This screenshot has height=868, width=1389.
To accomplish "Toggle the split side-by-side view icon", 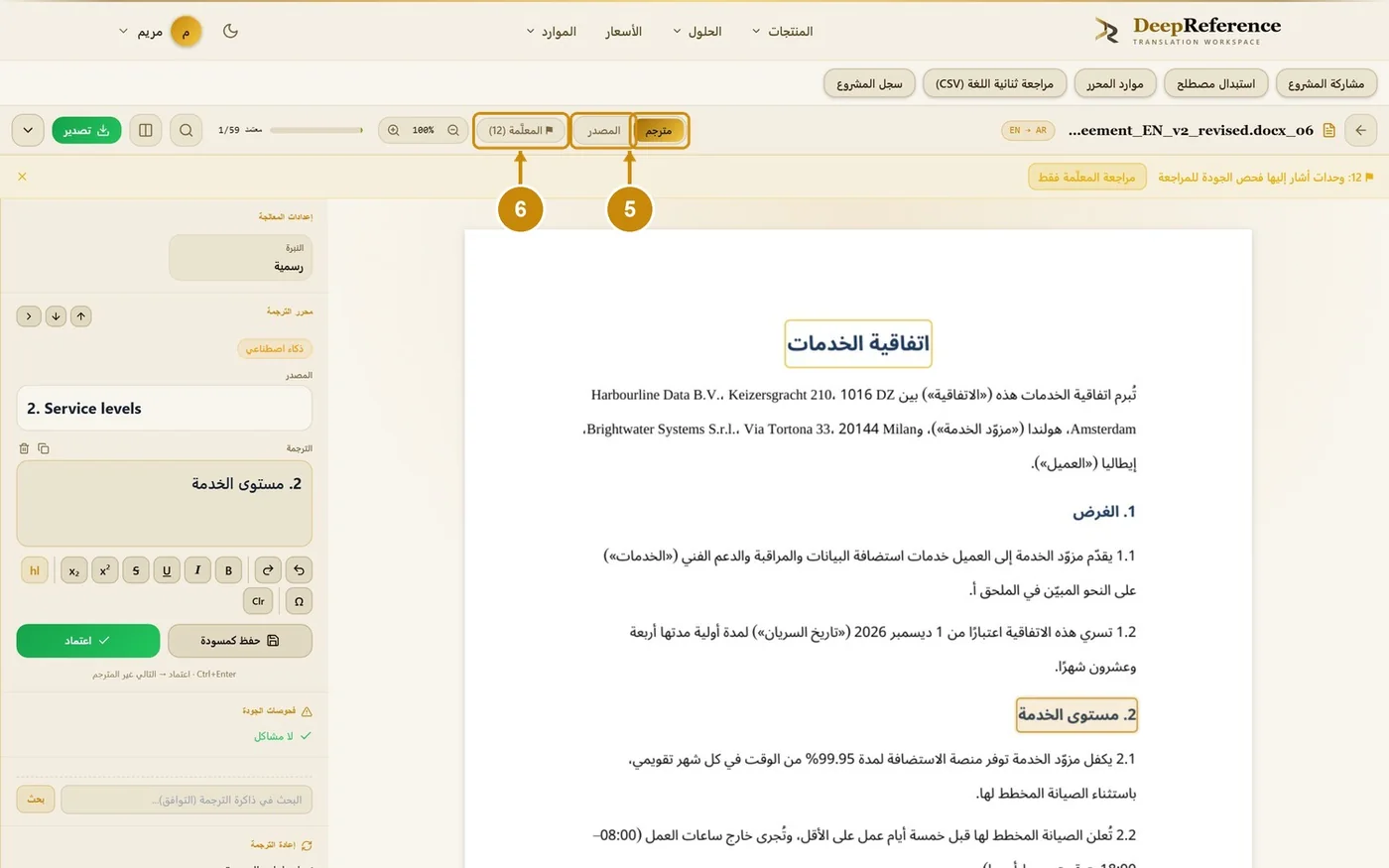I will pos(146,130).
